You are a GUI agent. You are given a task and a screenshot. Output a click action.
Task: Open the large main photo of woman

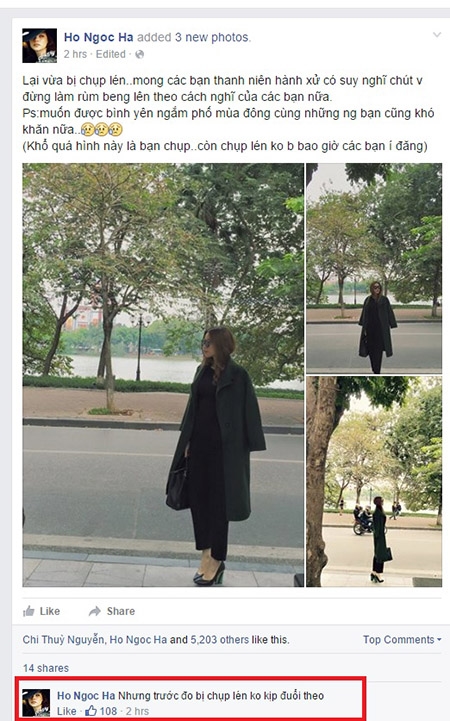[x=163, y=375]
